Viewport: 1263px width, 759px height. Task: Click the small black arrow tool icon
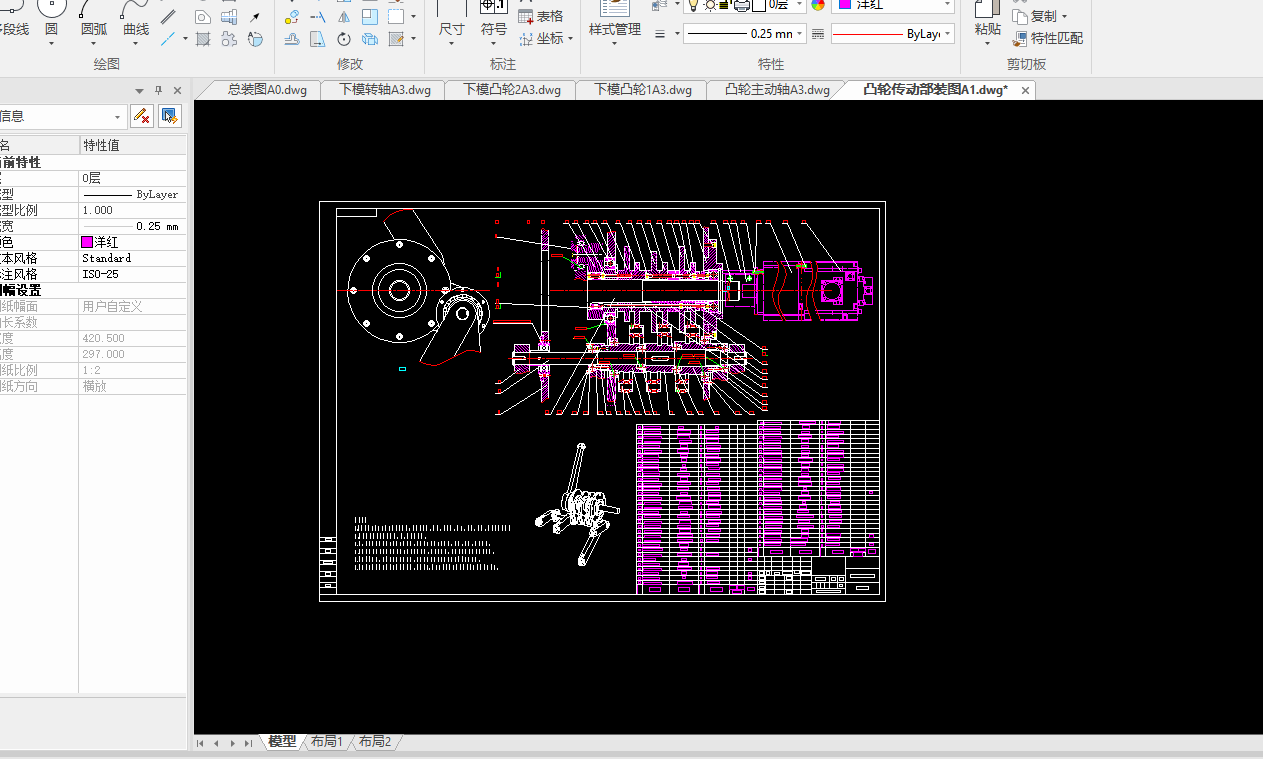pyautogui.click(x=255, y=17)
